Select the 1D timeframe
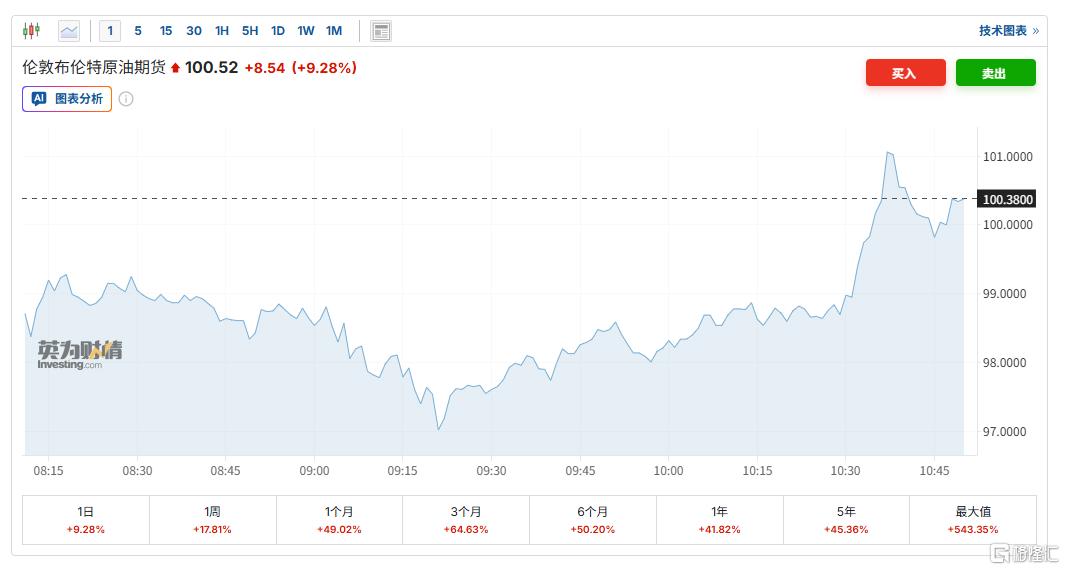 [x=278, y=31]
